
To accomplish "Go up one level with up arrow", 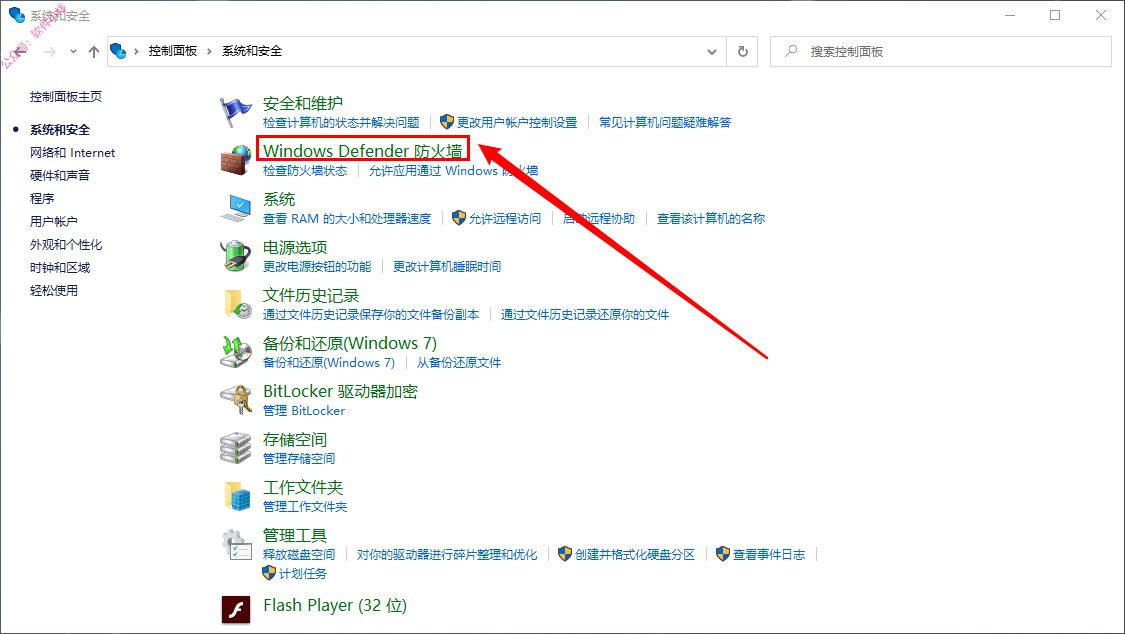I will click(94, 52).
